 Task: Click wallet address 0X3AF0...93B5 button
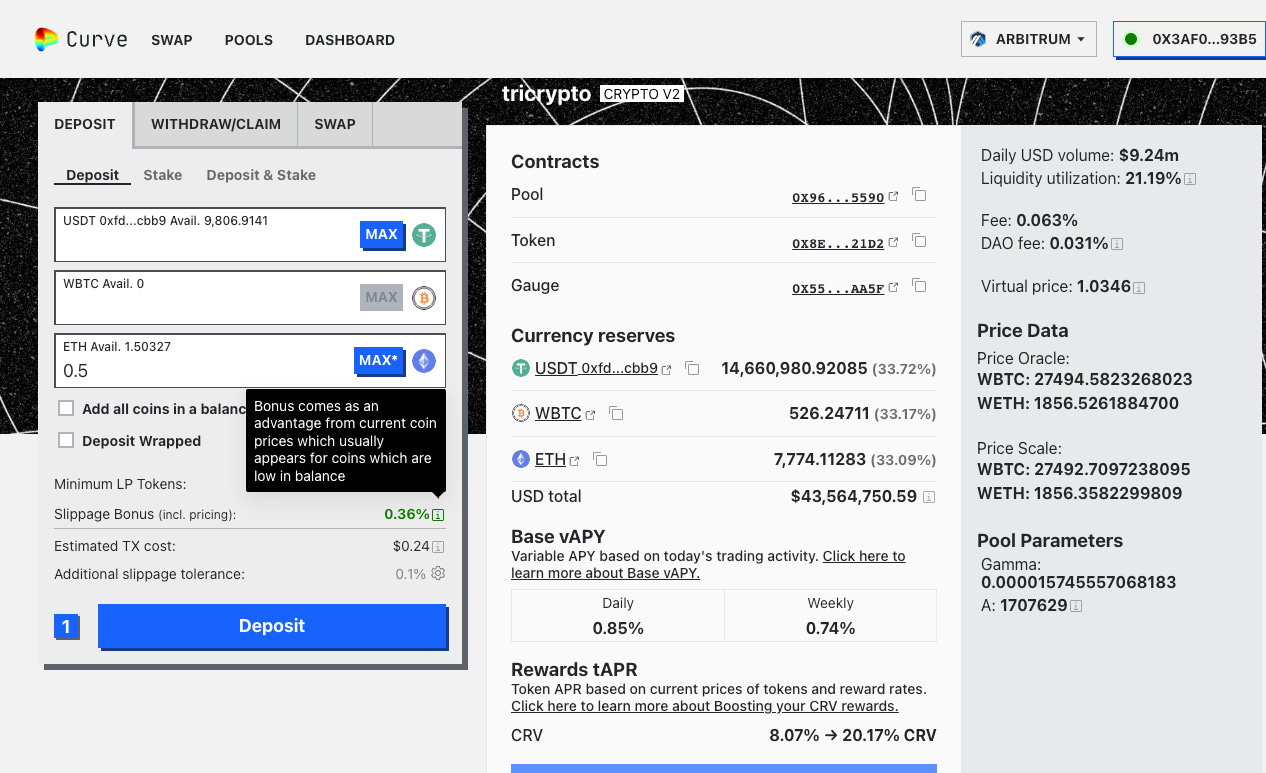(1190, 39)
